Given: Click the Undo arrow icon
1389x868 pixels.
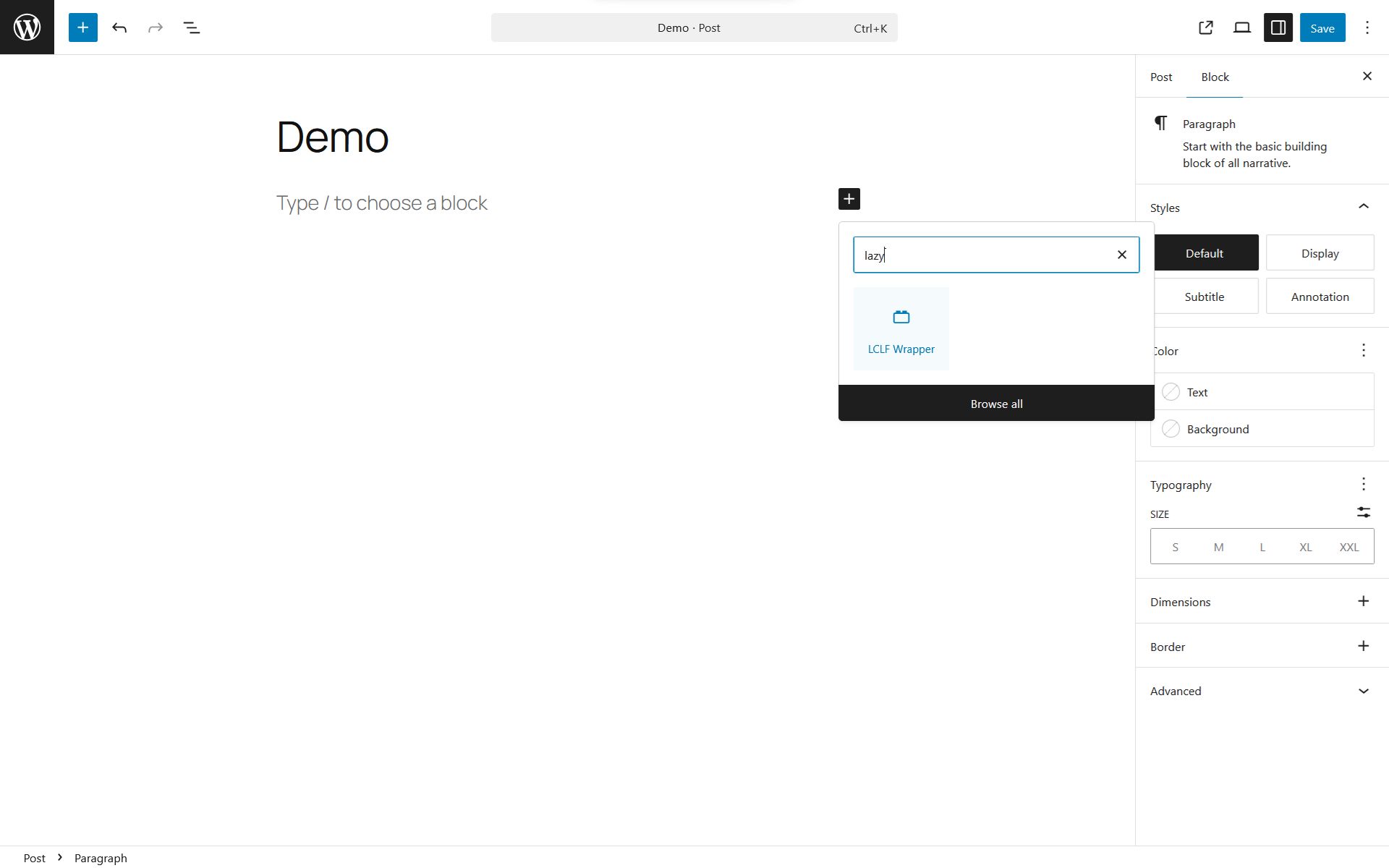Looking at the screenshot, I should (119, 27).
